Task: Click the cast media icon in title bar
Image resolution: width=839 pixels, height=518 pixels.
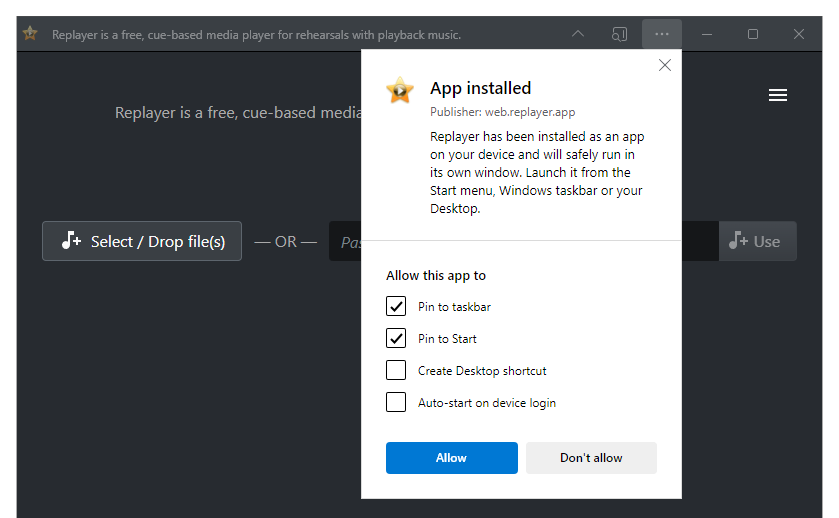Action: coord(619,34)
